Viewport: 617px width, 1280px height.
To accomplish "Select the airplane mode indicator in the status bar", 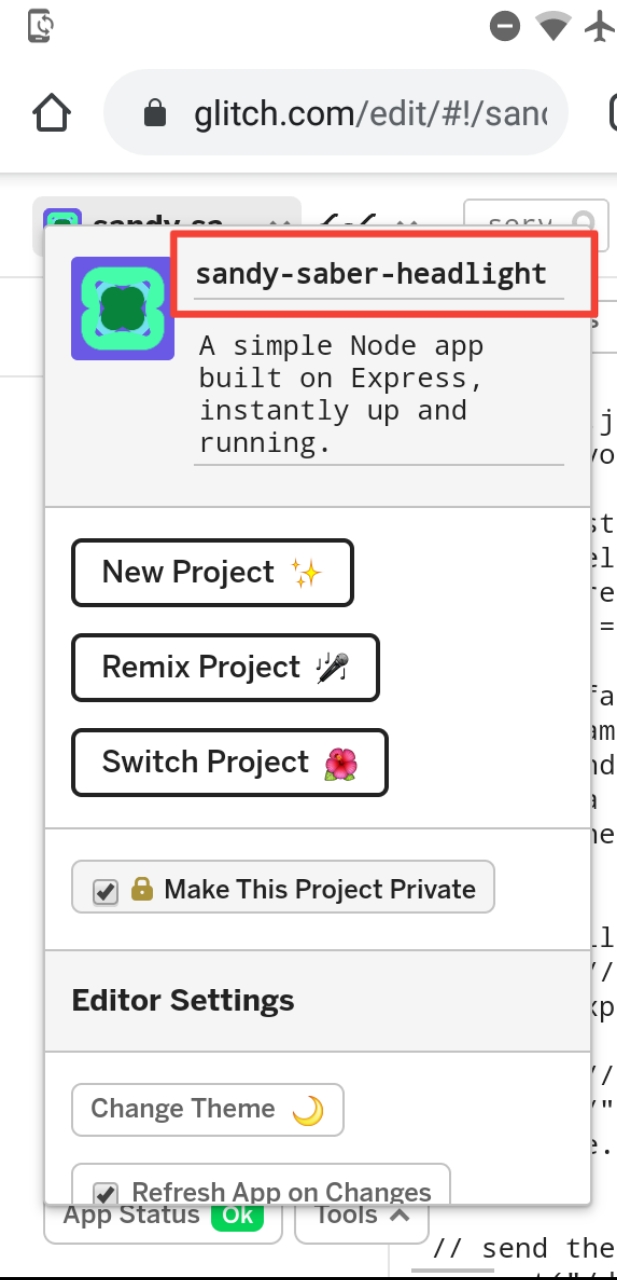I will coord(599,27).
